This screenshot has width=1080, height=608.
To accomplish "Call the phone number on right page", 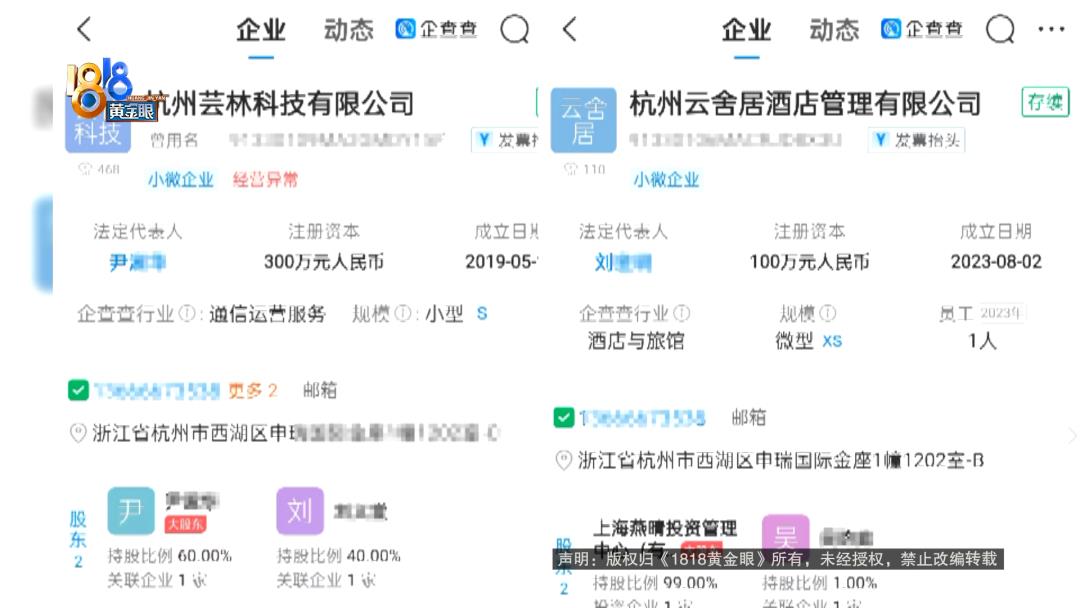I will pyautogui.click(x=642, y=418).
